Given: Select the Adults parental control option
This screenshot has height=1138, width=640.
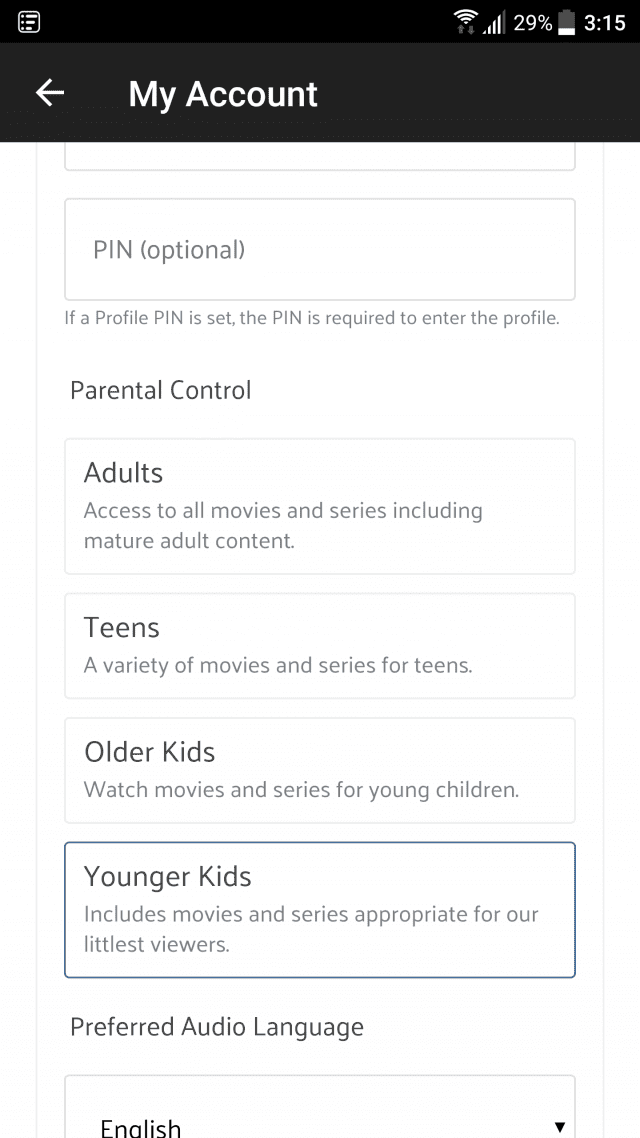Looking at the screenshot, I should [320, 506].
